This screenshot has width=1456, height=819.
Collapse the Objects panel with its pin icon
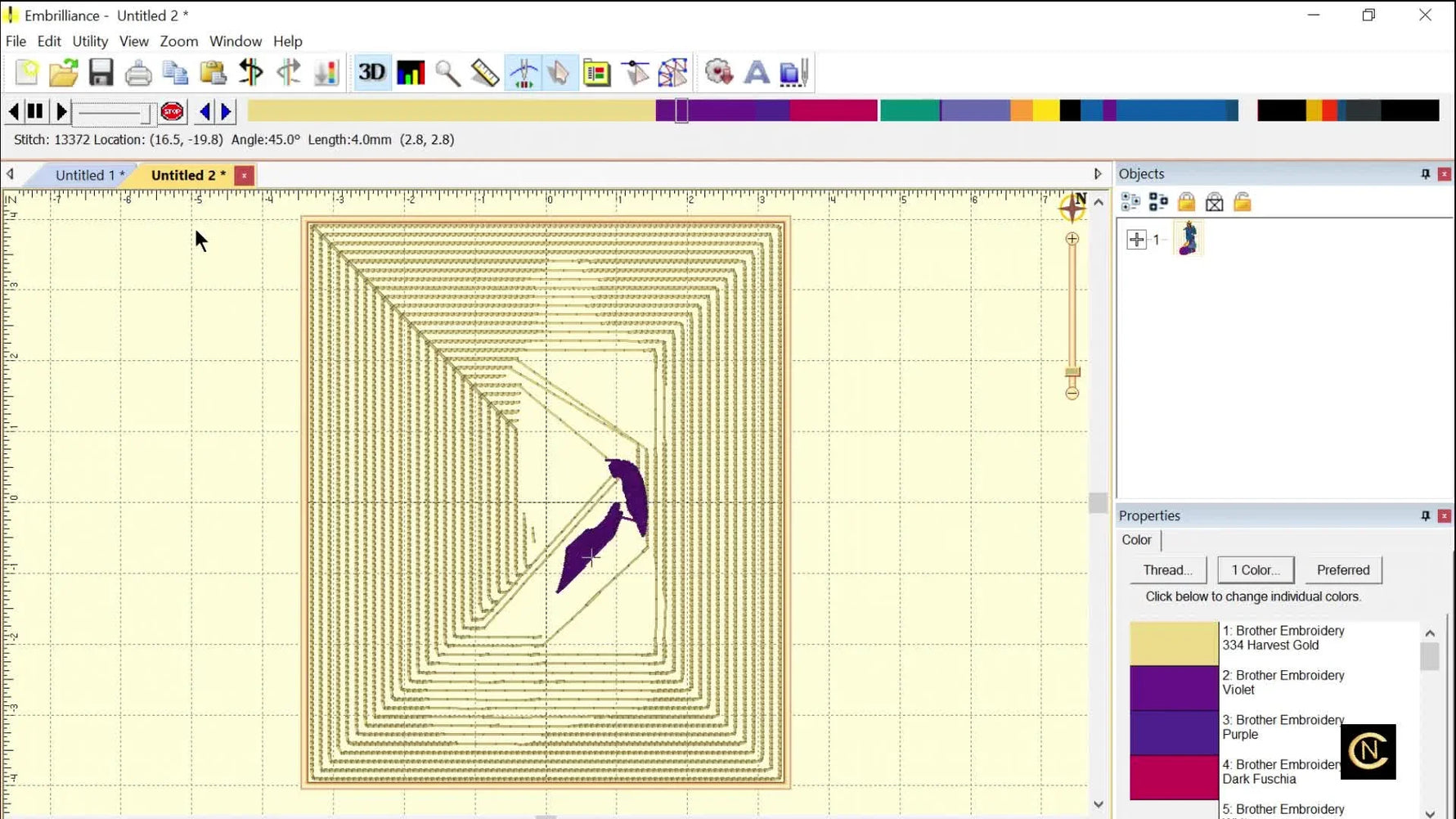[x=1426, y=173]
